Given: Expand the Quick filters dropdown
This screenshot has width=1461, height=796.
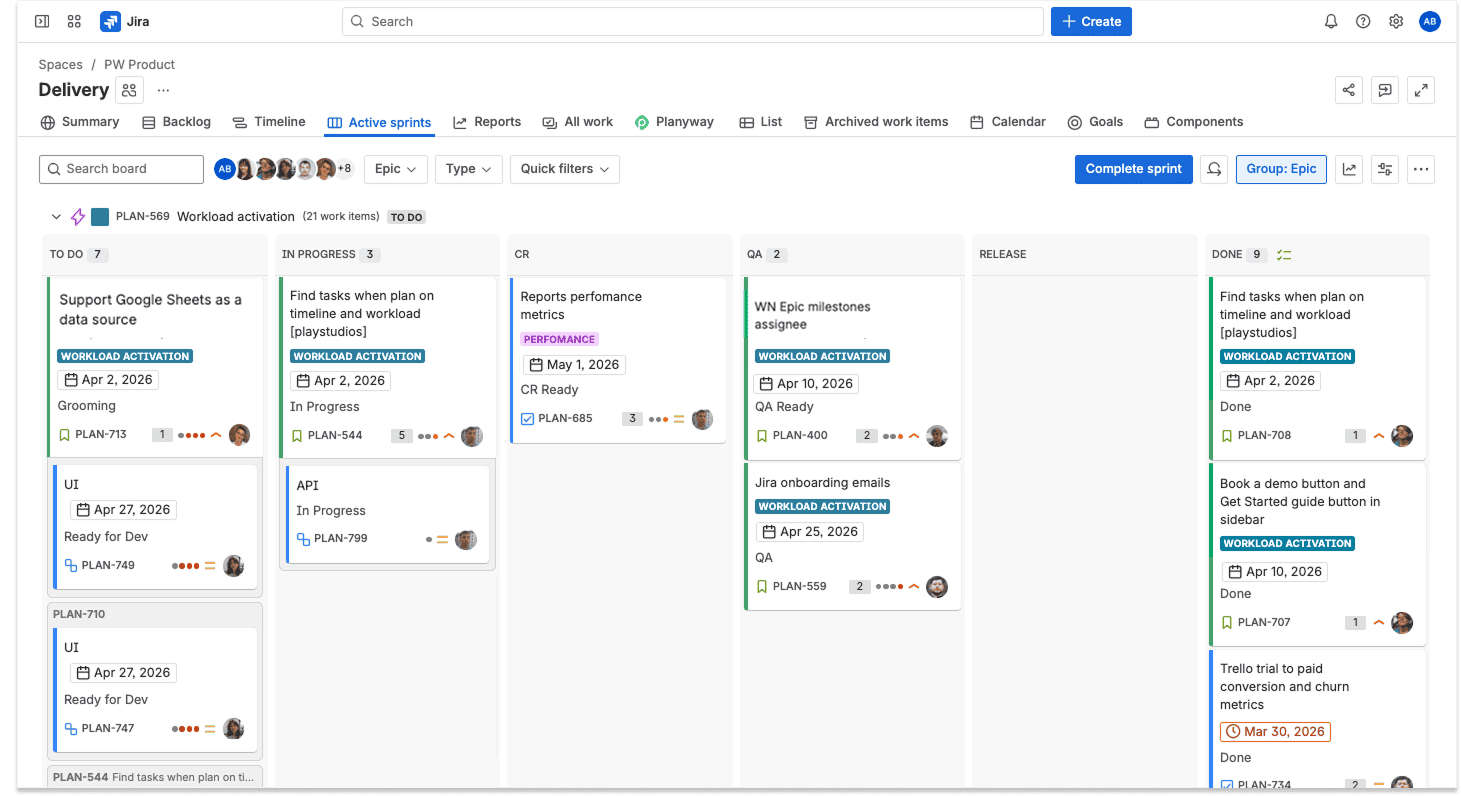Looking at the screenshot, I should pos(564,169).
